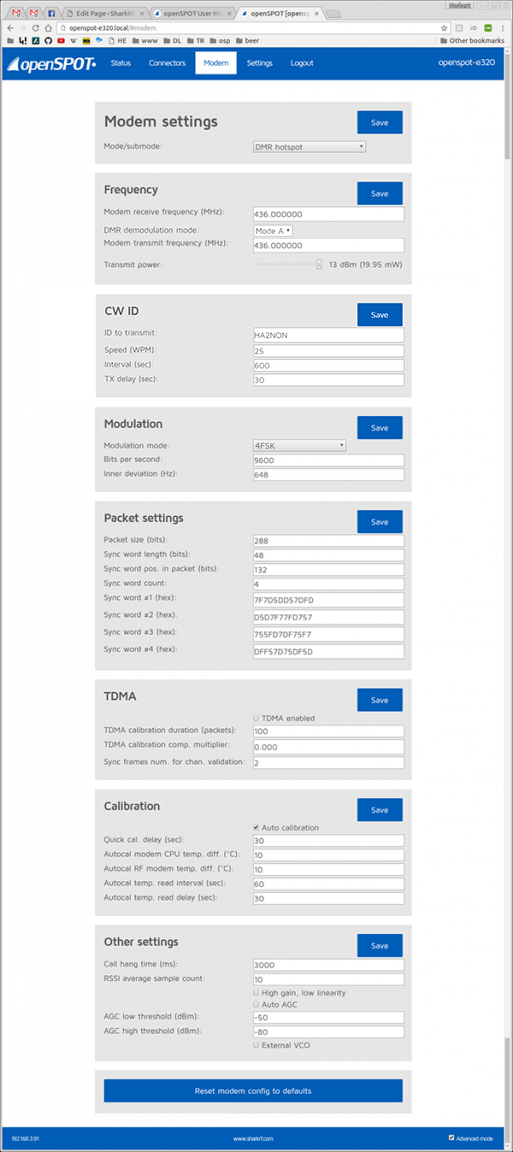Save the Frequency section
The height and width of the screenshot is (1152, 513).
point(380,193)
